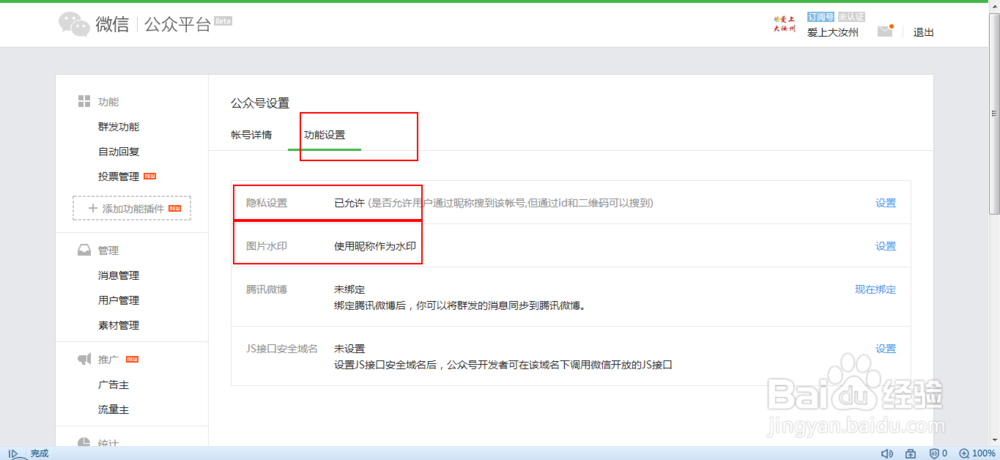Click the 公众号设置 heading
Screen dimensions: 1000x460
click(260, 103)
